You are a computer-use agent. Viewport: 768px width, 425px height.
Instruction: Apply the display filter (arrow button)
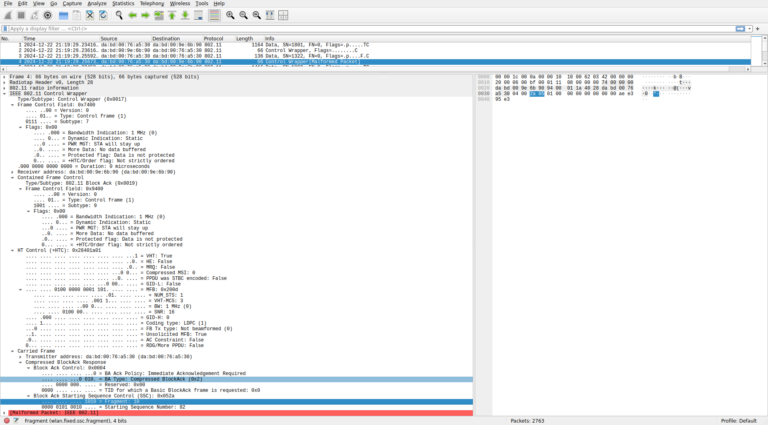point(740,29)
